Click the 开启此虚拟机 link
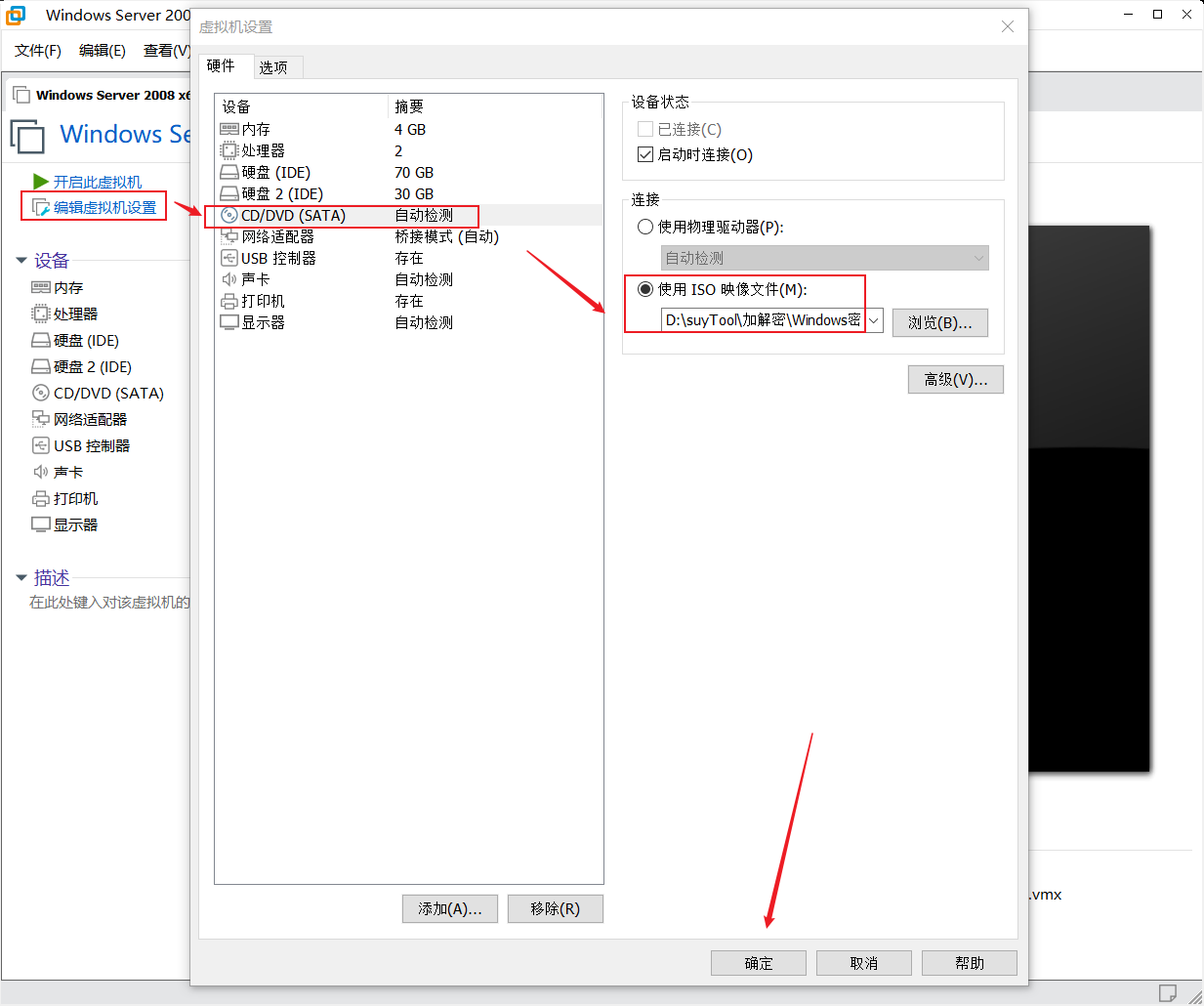 [98, 182]
